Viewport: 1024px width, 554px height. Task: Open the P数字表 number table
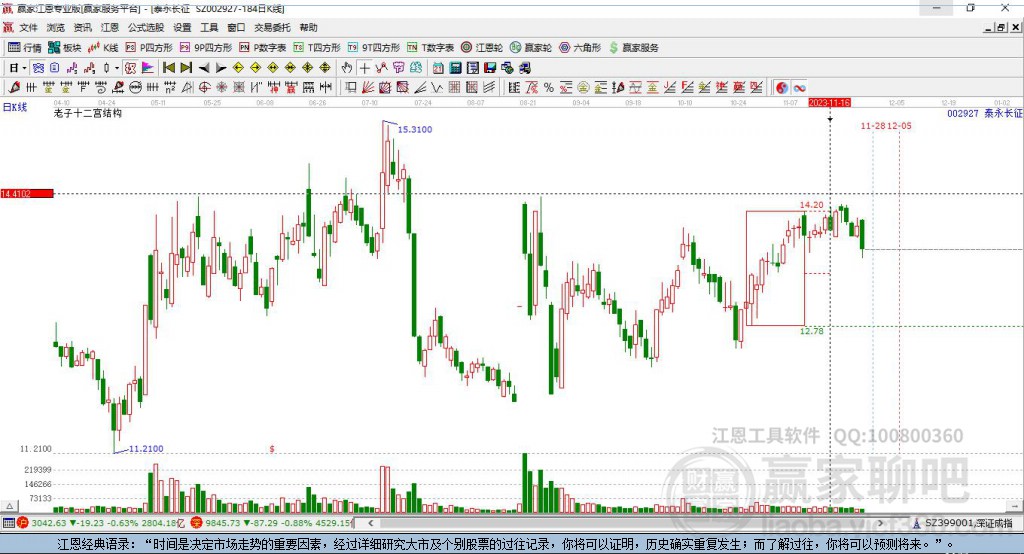pyautogui.click(x=263, y=48)
